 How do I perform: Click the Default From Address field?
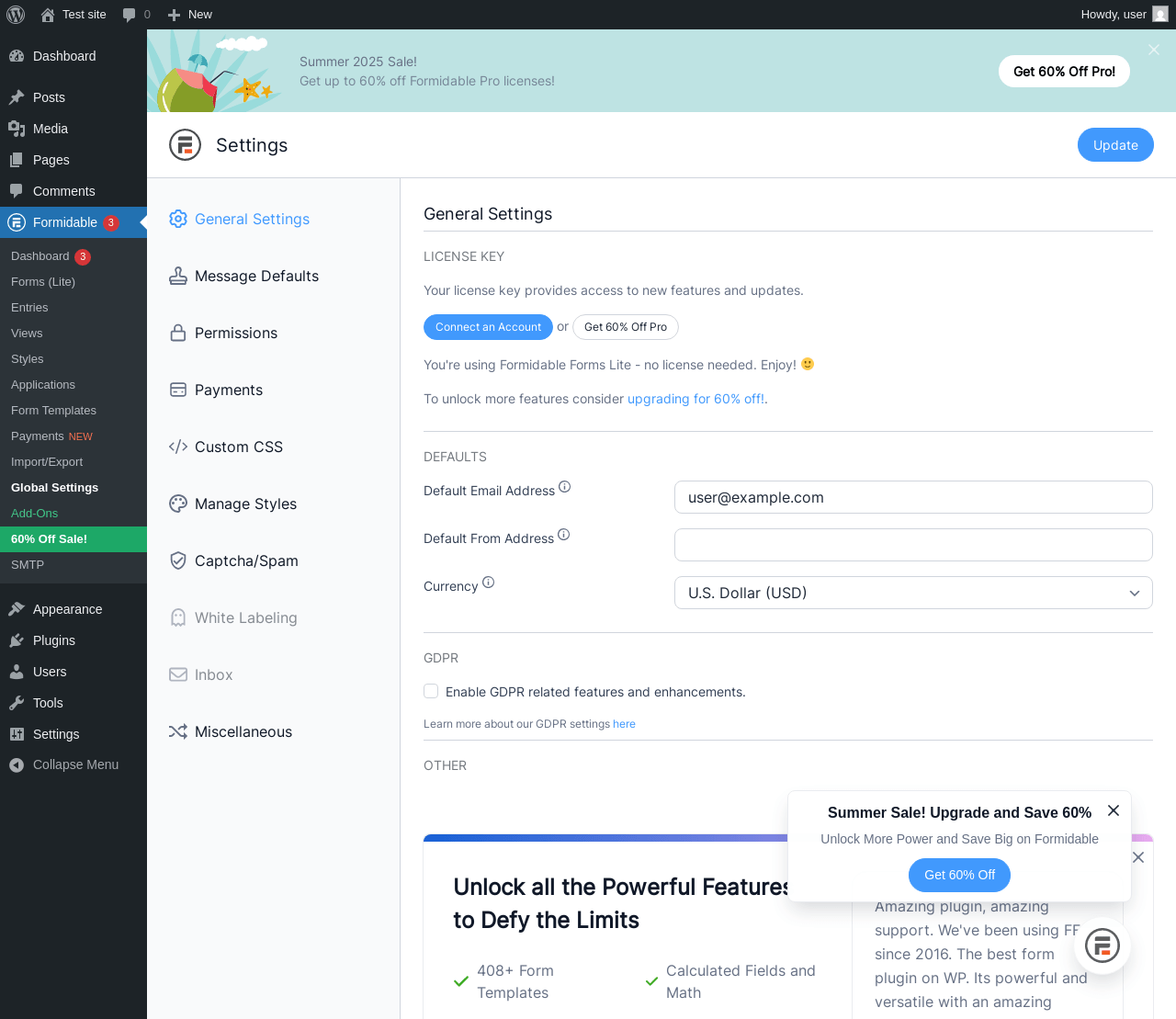(913, 545)
